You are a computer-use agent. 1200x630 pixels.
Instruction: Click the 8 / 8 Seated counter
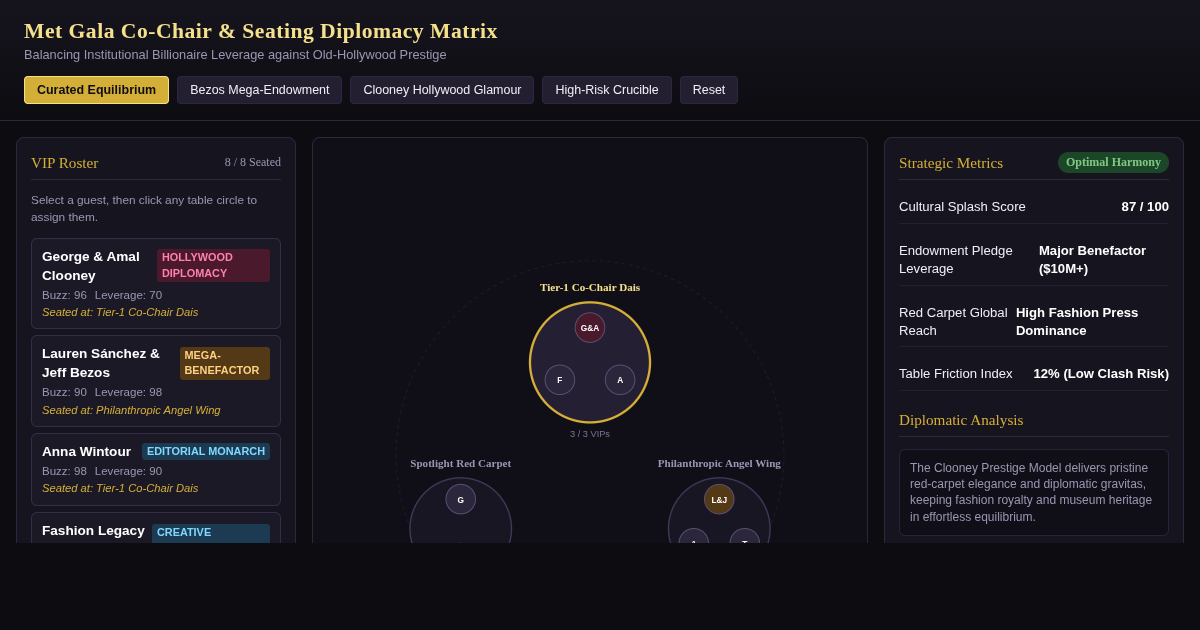[x=253, y=162]
